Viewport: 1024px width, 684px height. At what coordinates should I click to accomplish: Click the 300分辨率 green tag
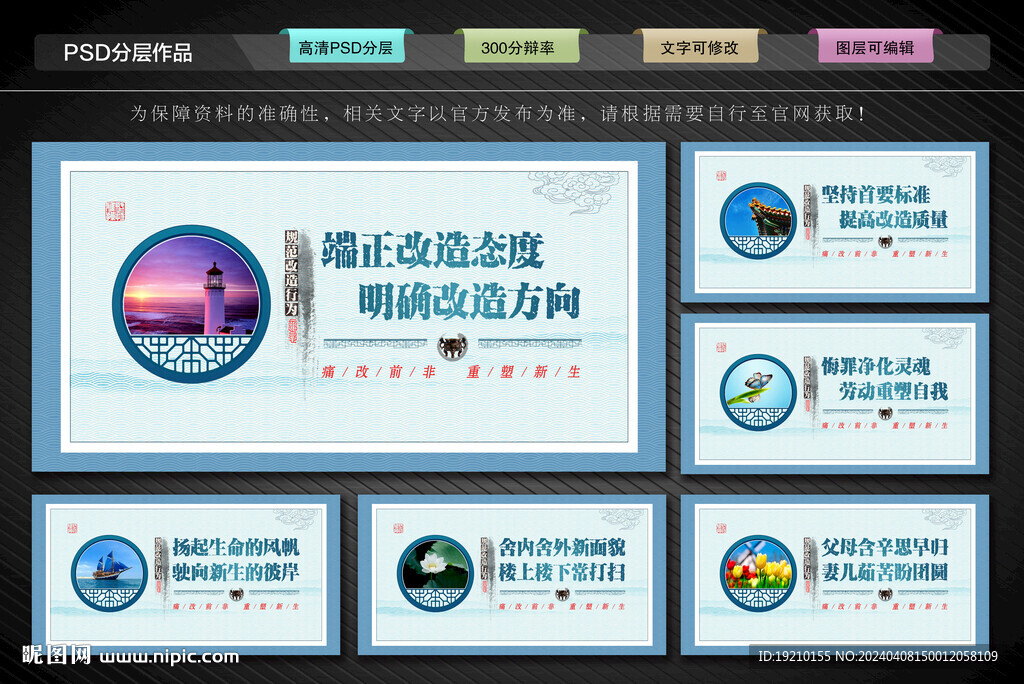(521, 47)
